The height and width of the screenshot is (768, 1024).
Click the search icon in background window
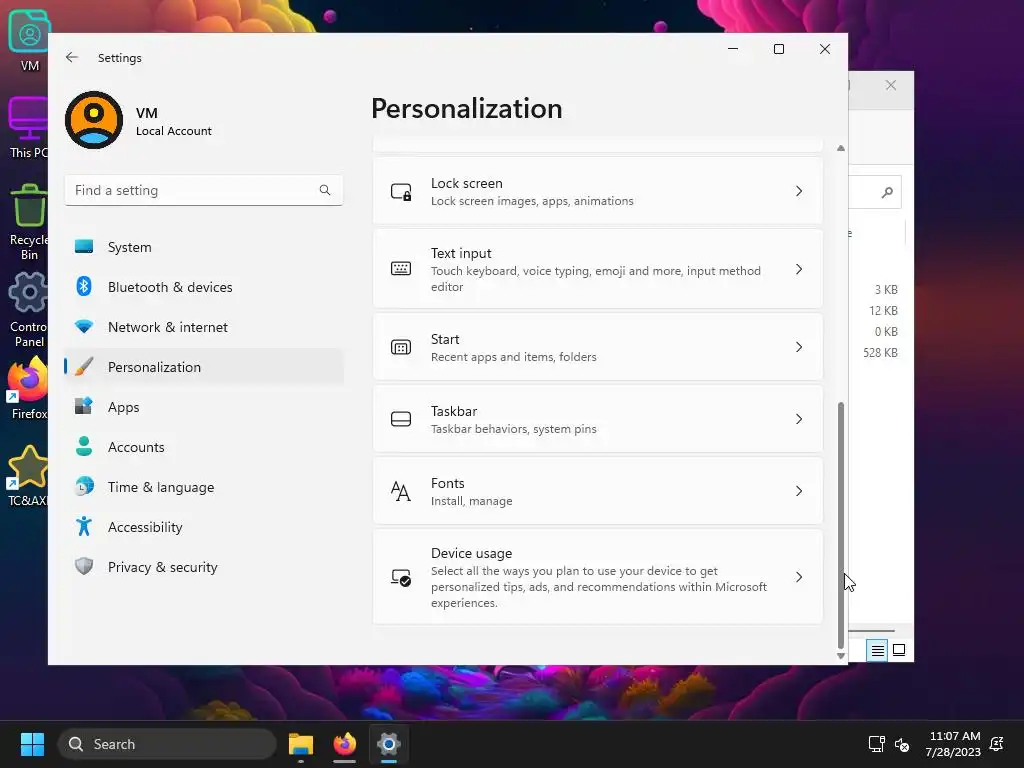[x=887, y=192]
